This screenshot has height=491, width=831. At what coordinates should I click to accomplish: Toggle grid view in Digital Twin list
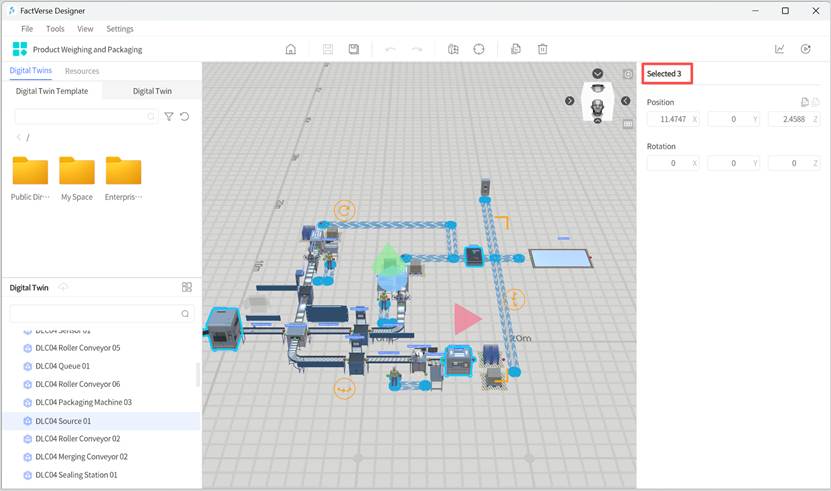point(187,287)
